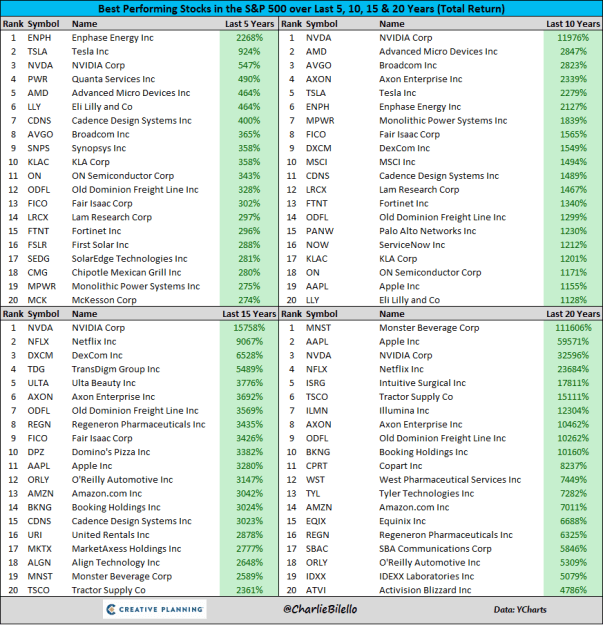Screen dimensions: 603x625
Task: Click 'Broadcom Inc' in the 10-year table
Action: (x=408, y=65)
